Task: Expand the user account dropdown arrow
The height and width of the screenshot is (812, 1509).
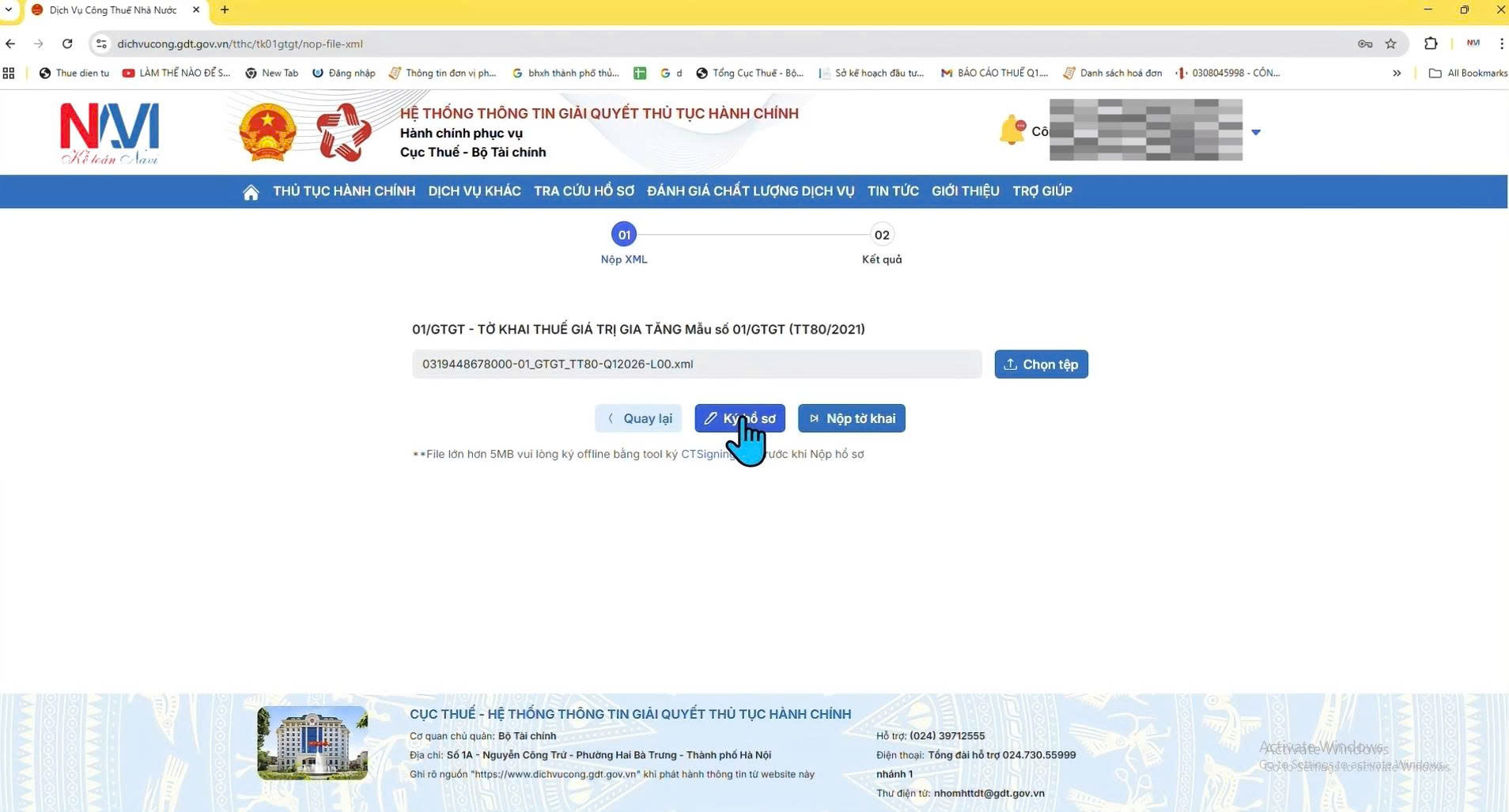Action: tap(1255, 132)
